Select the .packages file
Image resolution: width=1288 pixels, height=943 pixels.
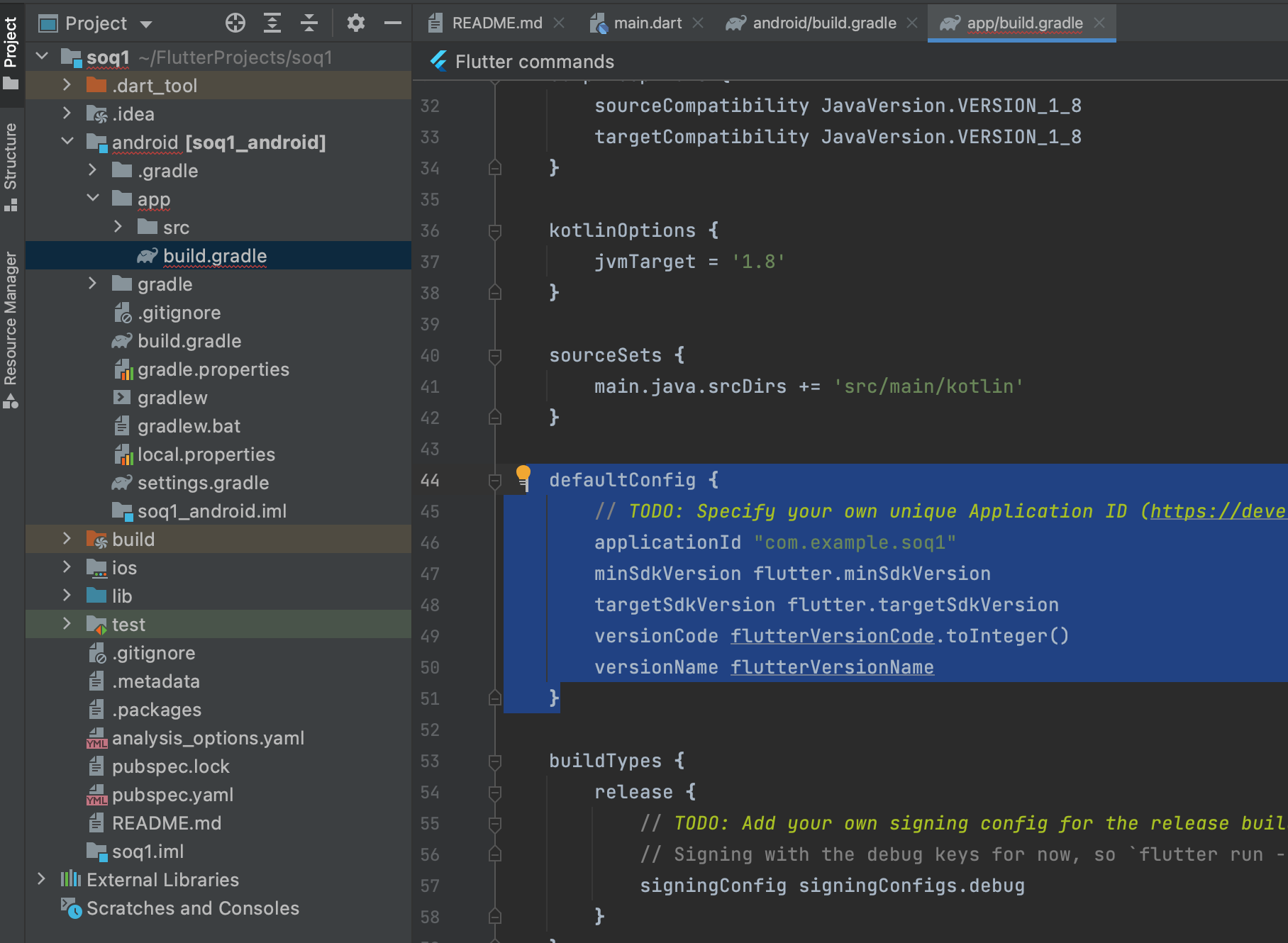tap(218, 709)
